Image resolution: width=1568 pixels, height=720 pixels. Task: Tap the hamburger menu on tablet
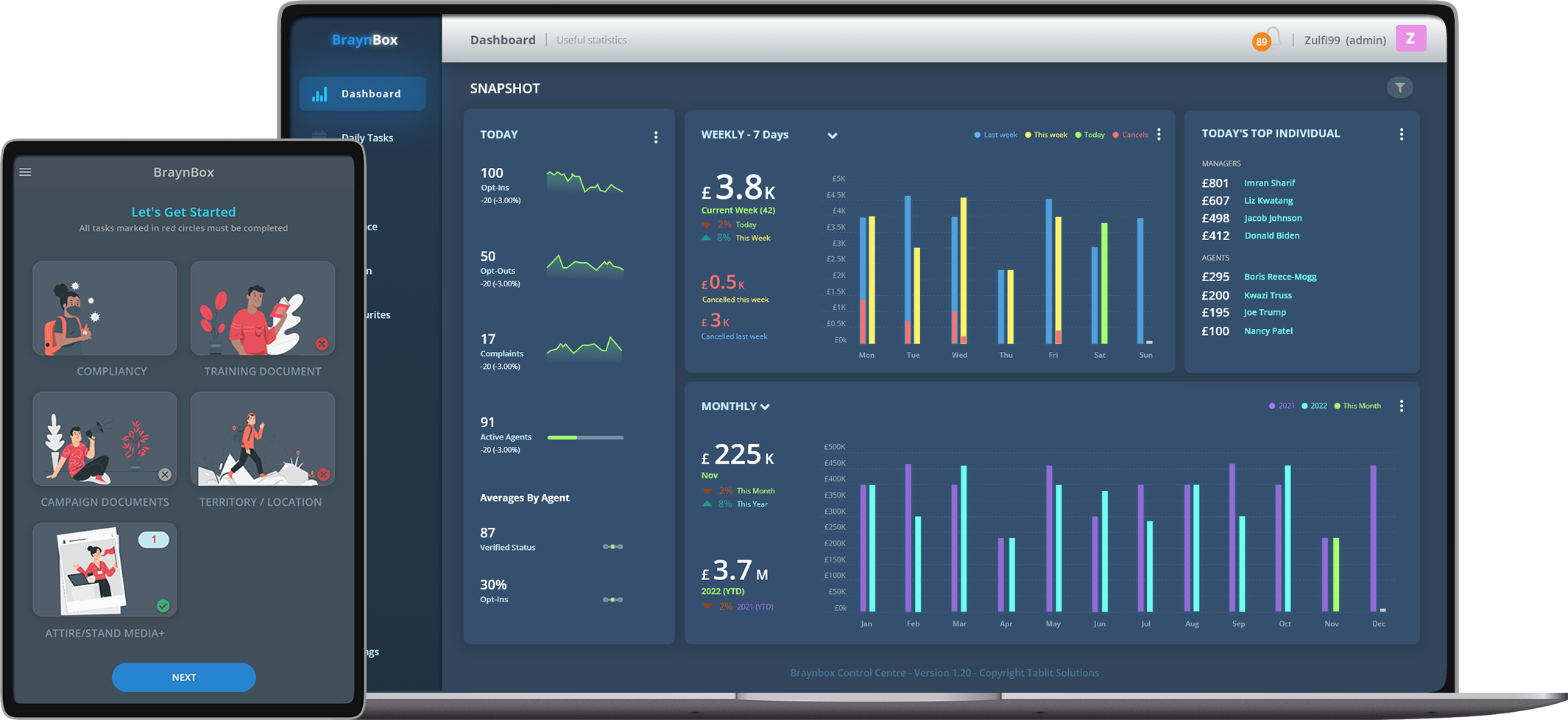(x=25, y=172)
